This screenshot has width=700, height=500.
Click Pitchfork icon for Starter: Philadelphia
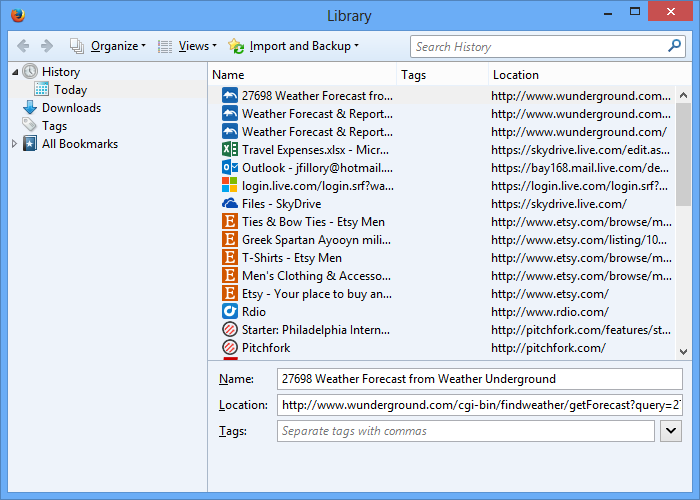tap(229, 329)
